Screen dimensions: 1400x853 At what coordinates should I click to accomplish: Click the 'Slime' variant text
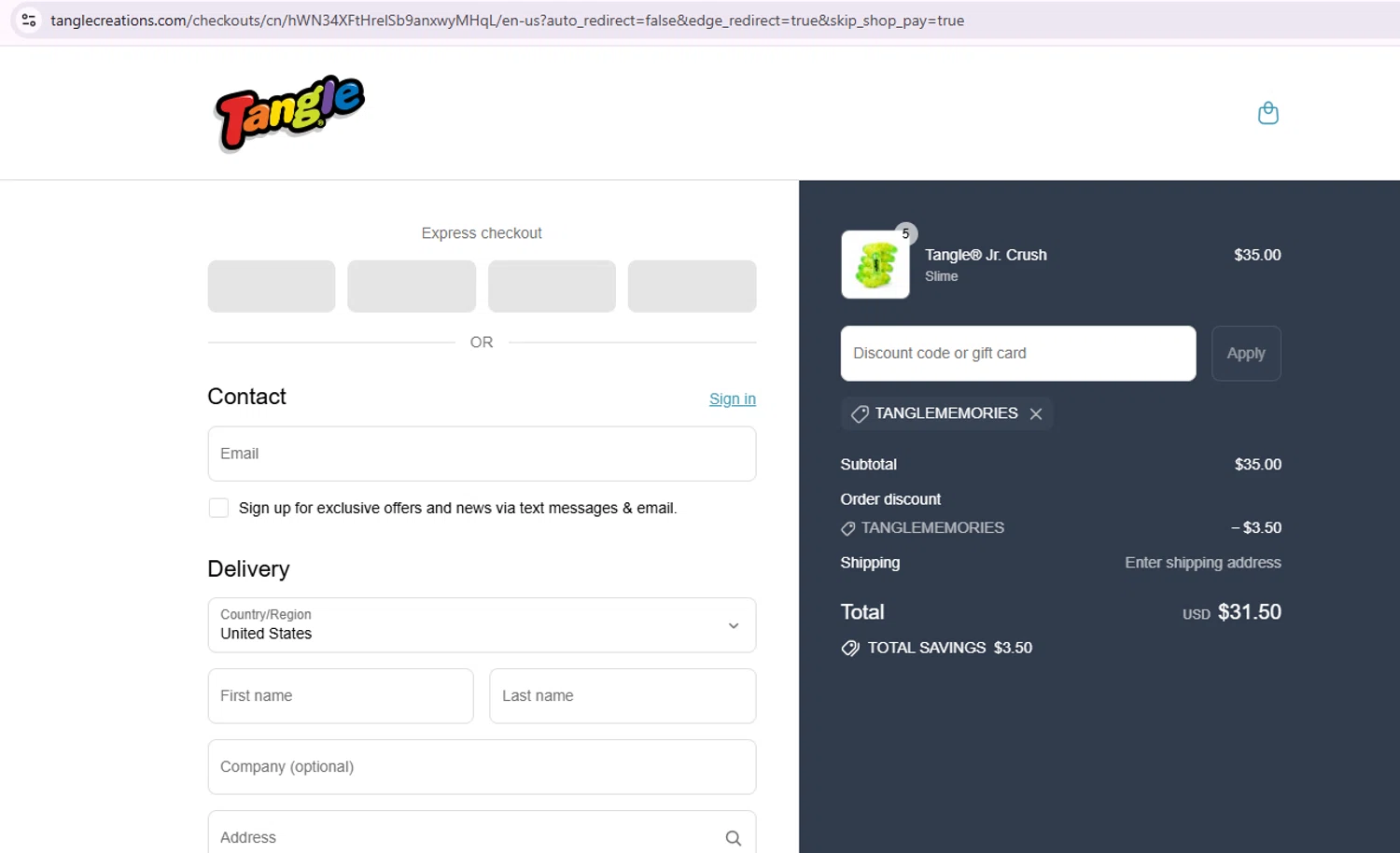pyautogui.click(x=941, y=276)
